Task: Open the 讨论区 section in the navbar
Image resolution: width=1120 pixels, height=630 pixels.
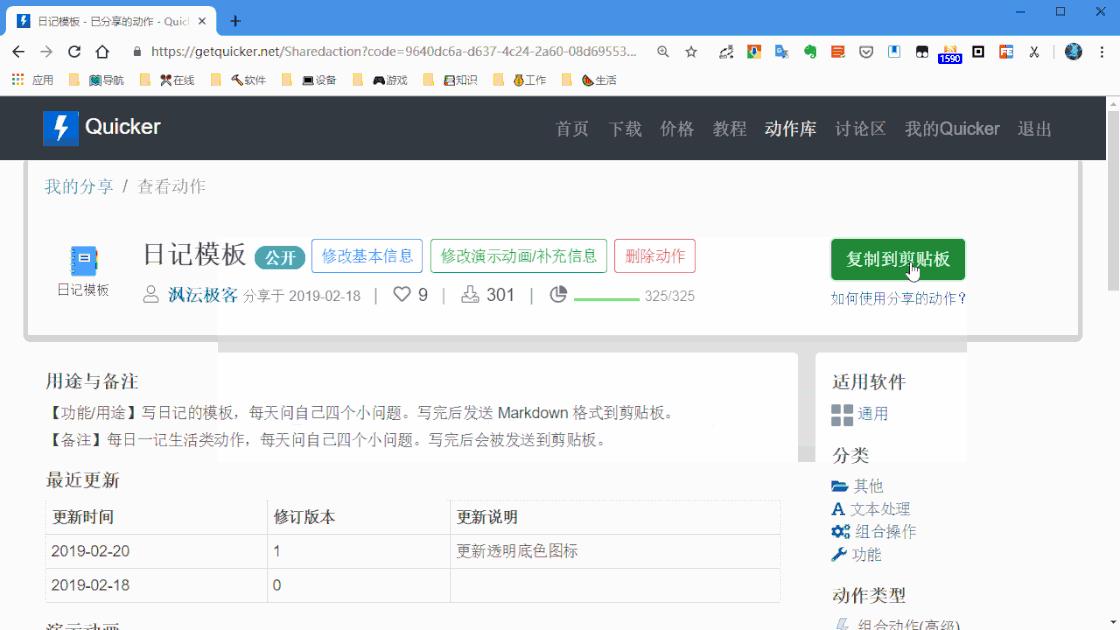Action: click(x=858, y=128)
